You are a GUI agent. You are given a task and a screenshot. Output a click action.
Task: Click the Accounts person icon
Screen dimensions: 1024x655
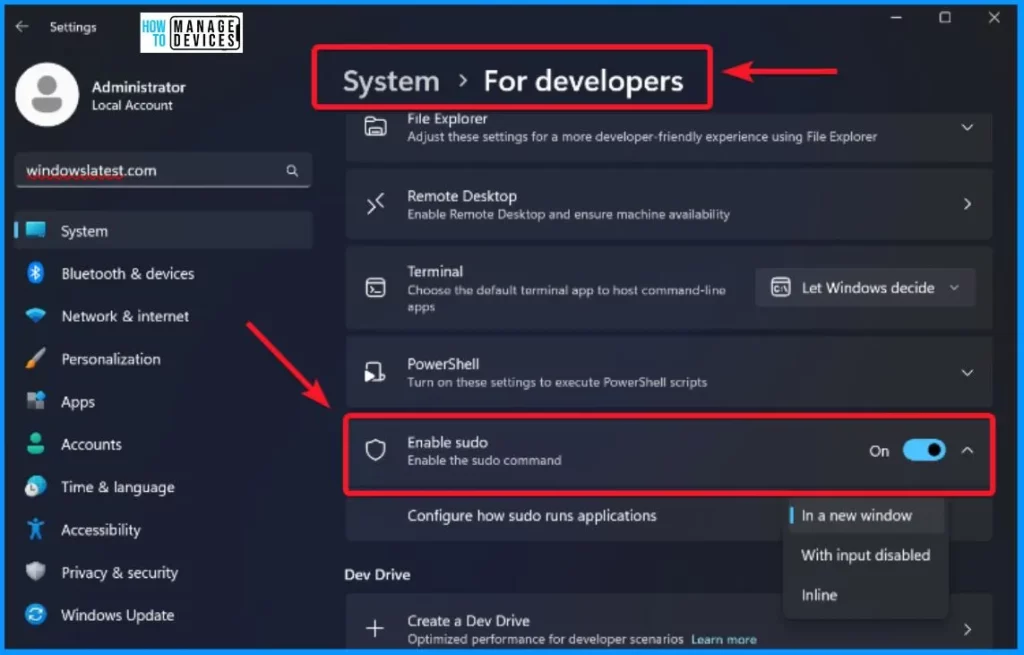pos(36,443)
